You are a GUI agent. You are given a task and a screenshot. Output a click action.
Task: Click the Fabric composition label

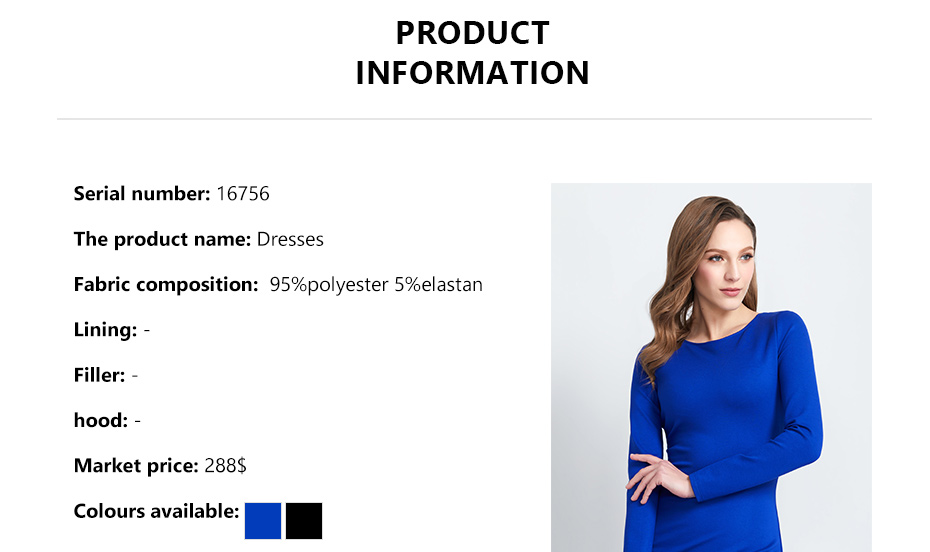166,285
